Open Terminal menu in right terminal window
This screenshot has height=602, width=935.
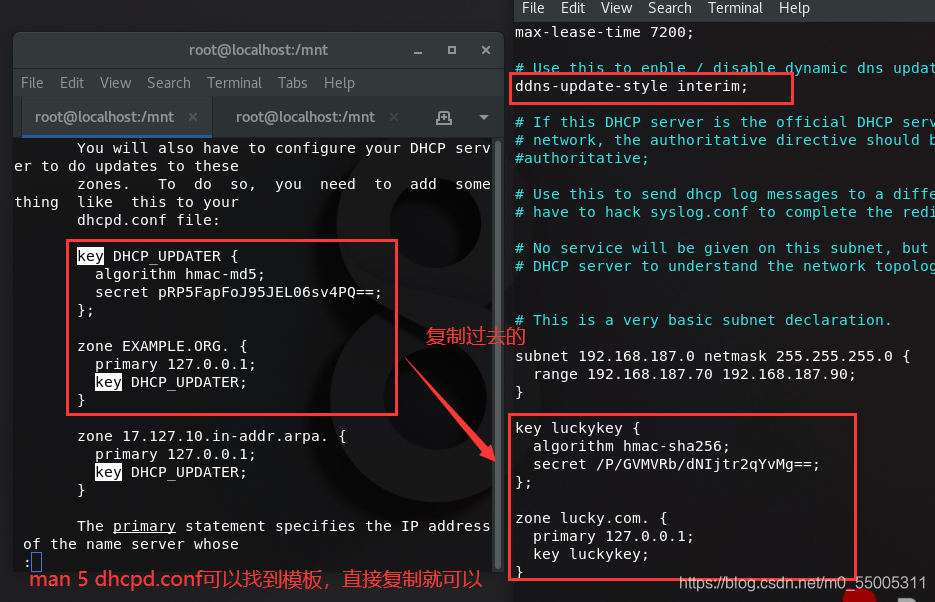[735, 8]
